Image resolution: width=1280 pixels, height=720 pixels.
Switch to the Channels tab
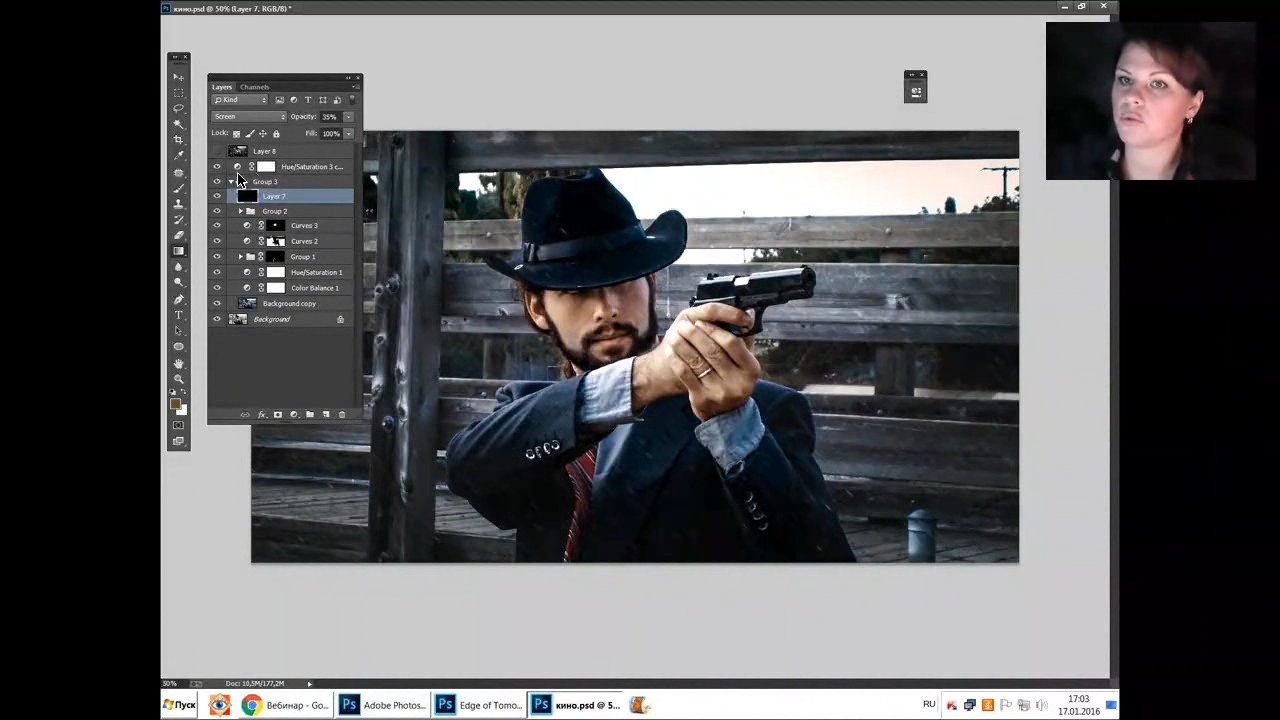tap(254, 87)
